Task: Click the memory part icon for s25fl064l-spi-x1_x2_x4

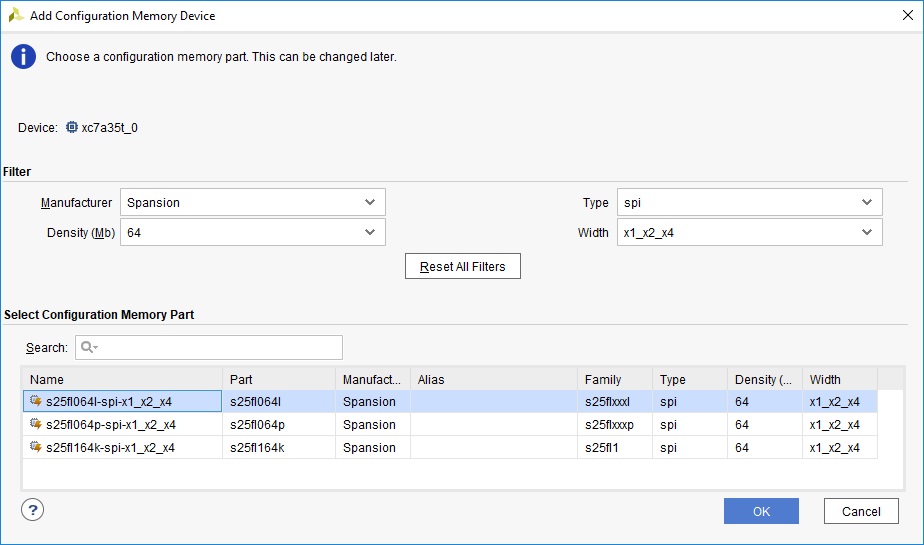Action: pyautogui.click(x=36, y=401)
